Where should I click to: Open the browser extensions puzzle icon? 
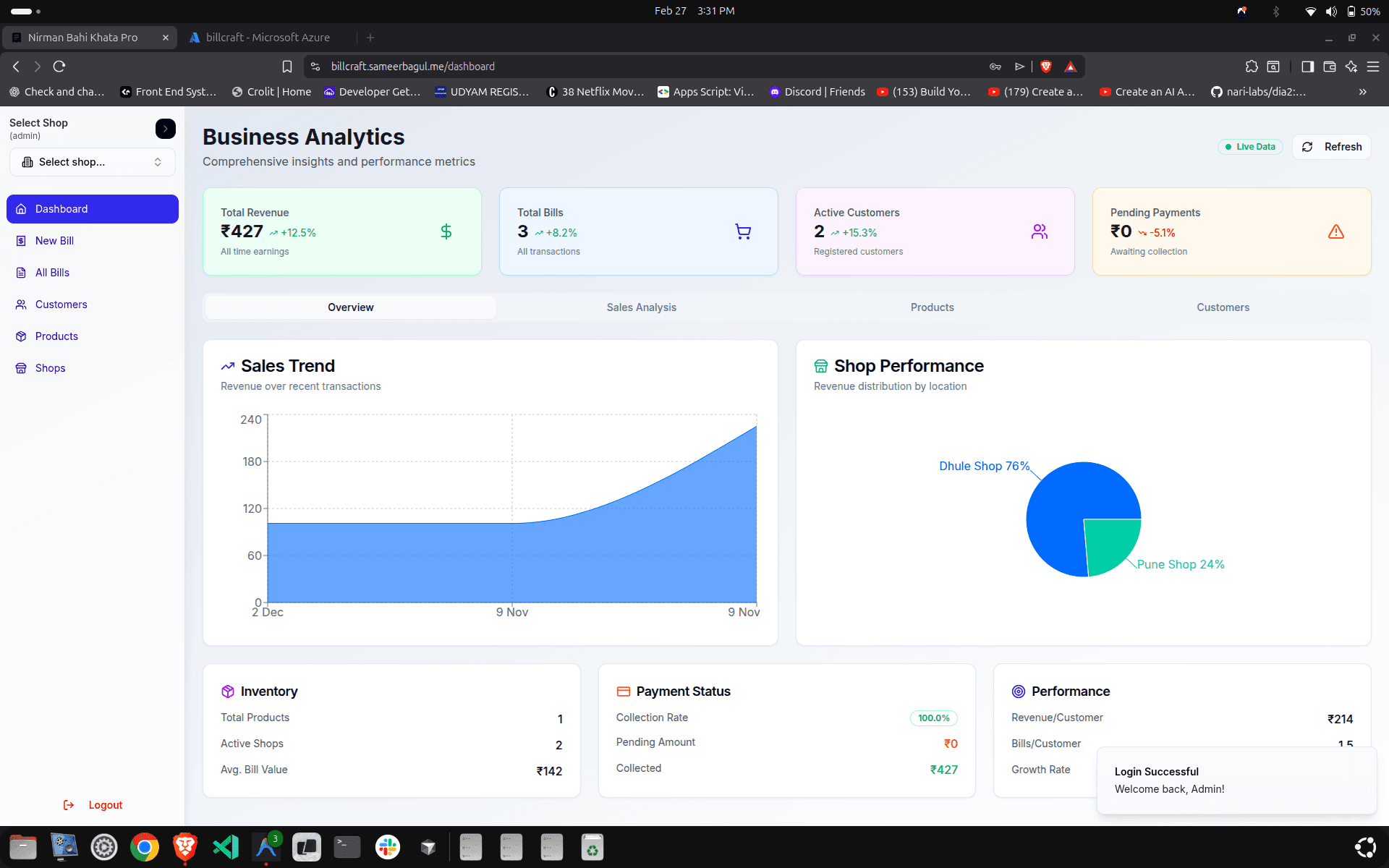coord(1252,66)
